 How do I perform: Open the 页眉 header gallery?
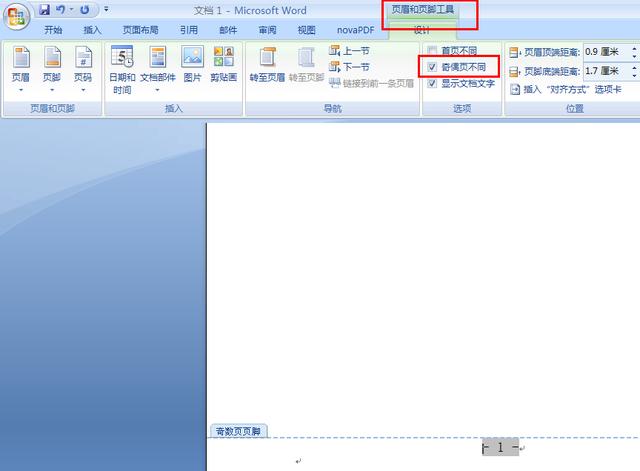point(21,69)
